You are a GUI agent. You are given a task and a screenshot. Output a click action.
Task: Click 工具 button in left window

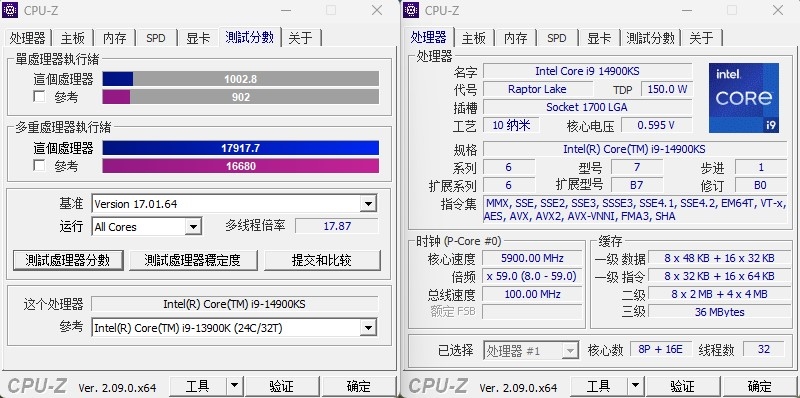pos(197,386)
